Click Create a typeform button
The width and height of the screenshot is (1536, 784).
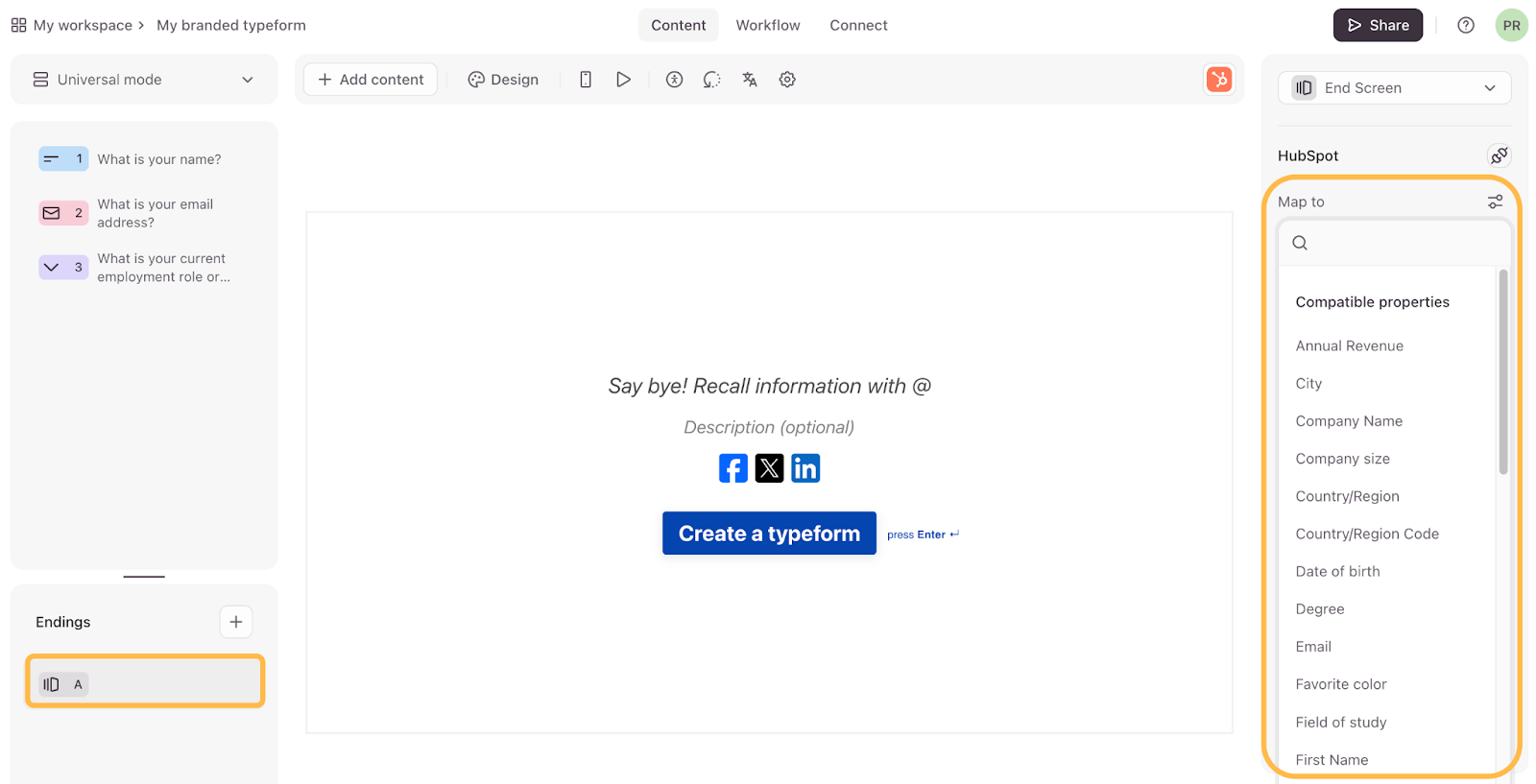pos(769,534)
